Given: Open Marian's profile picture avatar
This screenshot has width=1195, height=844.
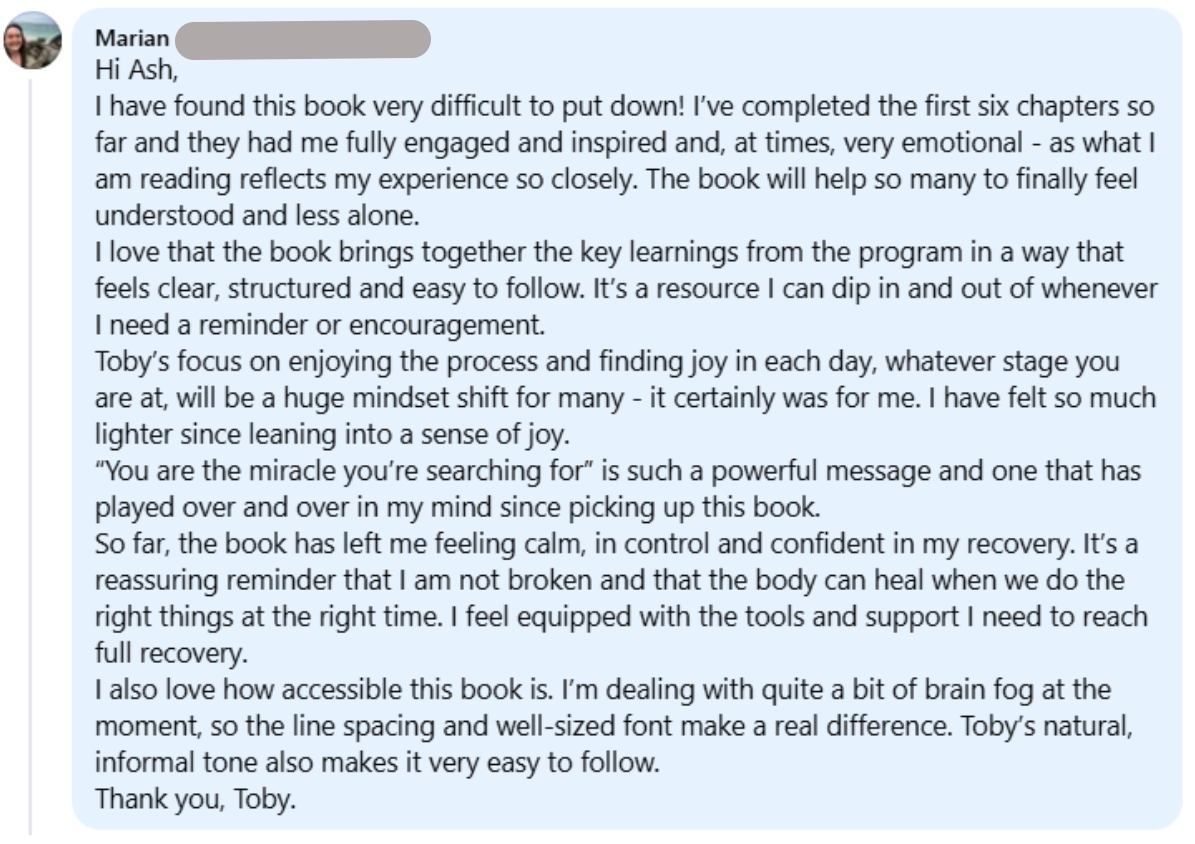Looking at the screenshot, I should point(32,40).
